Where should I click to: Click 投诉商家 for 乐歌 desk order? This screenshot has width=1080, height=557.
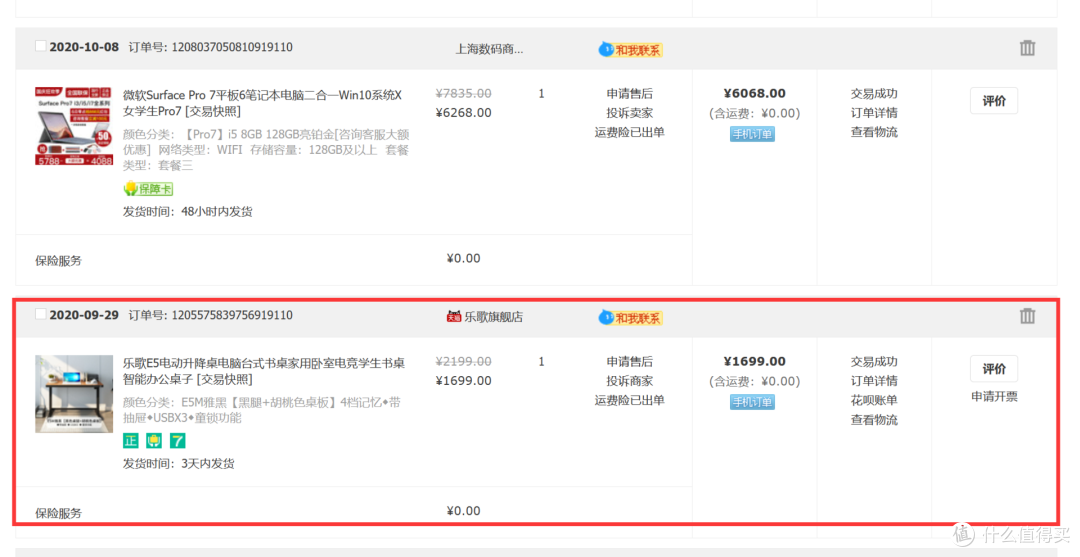pos(630,381)
